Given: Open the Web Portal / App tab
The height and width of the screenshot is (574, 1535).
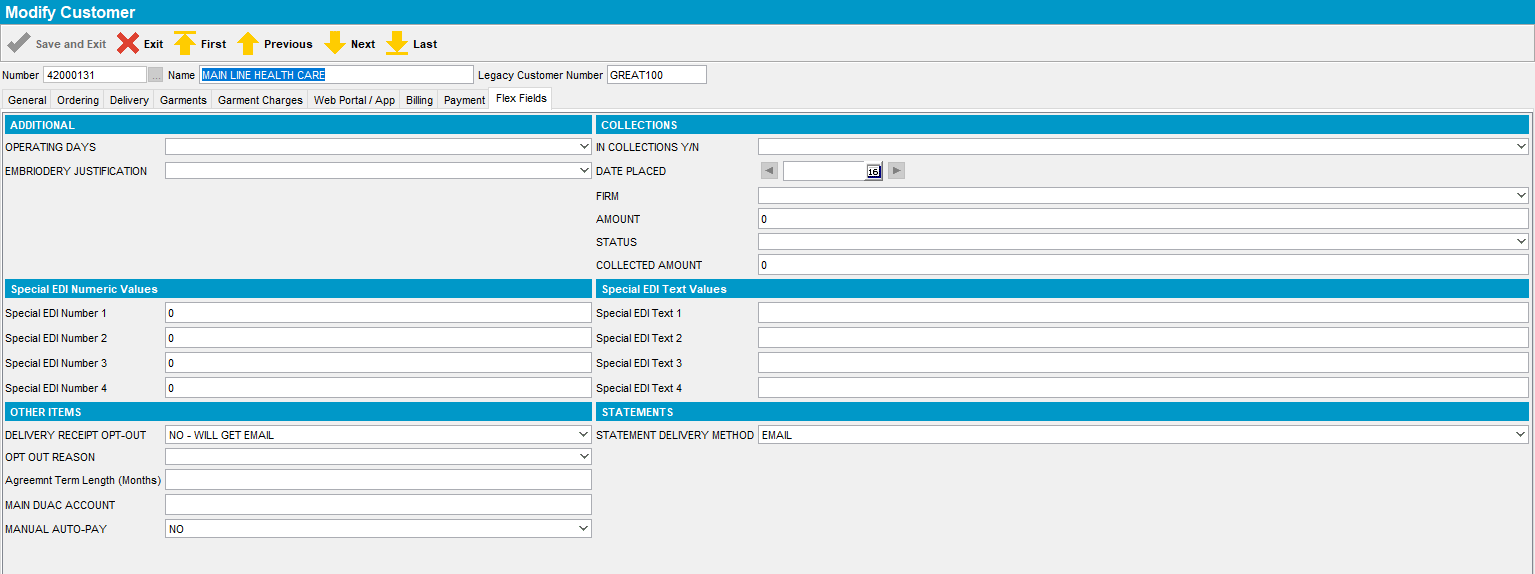Looking at the screenshot, I should click(354, 100).
